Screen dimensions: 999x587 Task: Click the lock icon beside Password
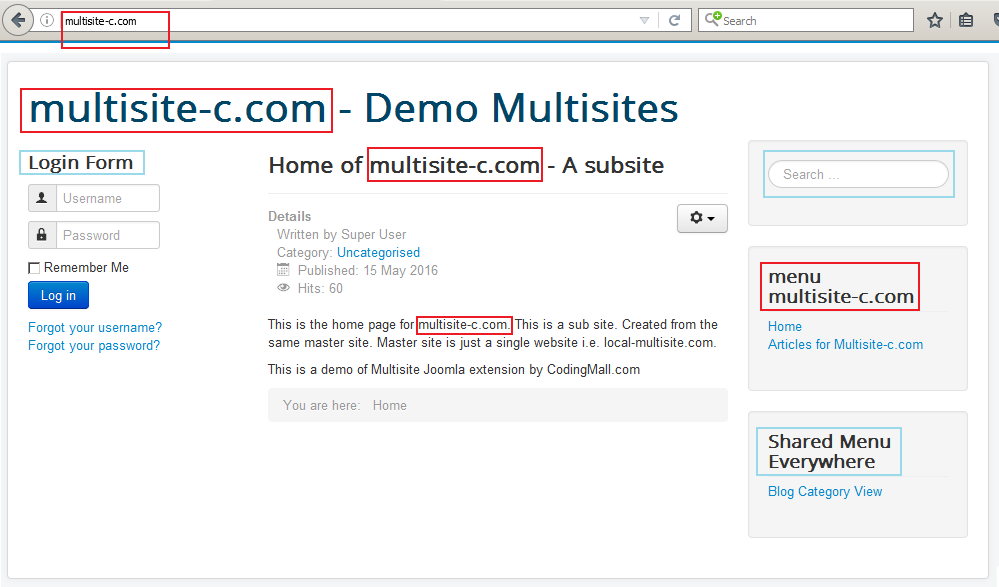(42, 235)
